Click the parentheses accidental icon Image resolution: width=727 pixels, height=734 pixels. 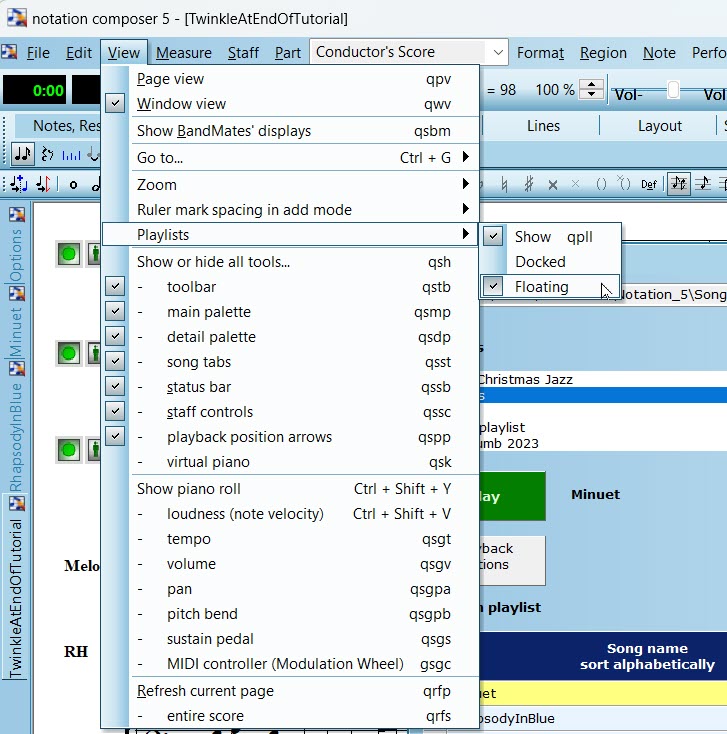601,184
